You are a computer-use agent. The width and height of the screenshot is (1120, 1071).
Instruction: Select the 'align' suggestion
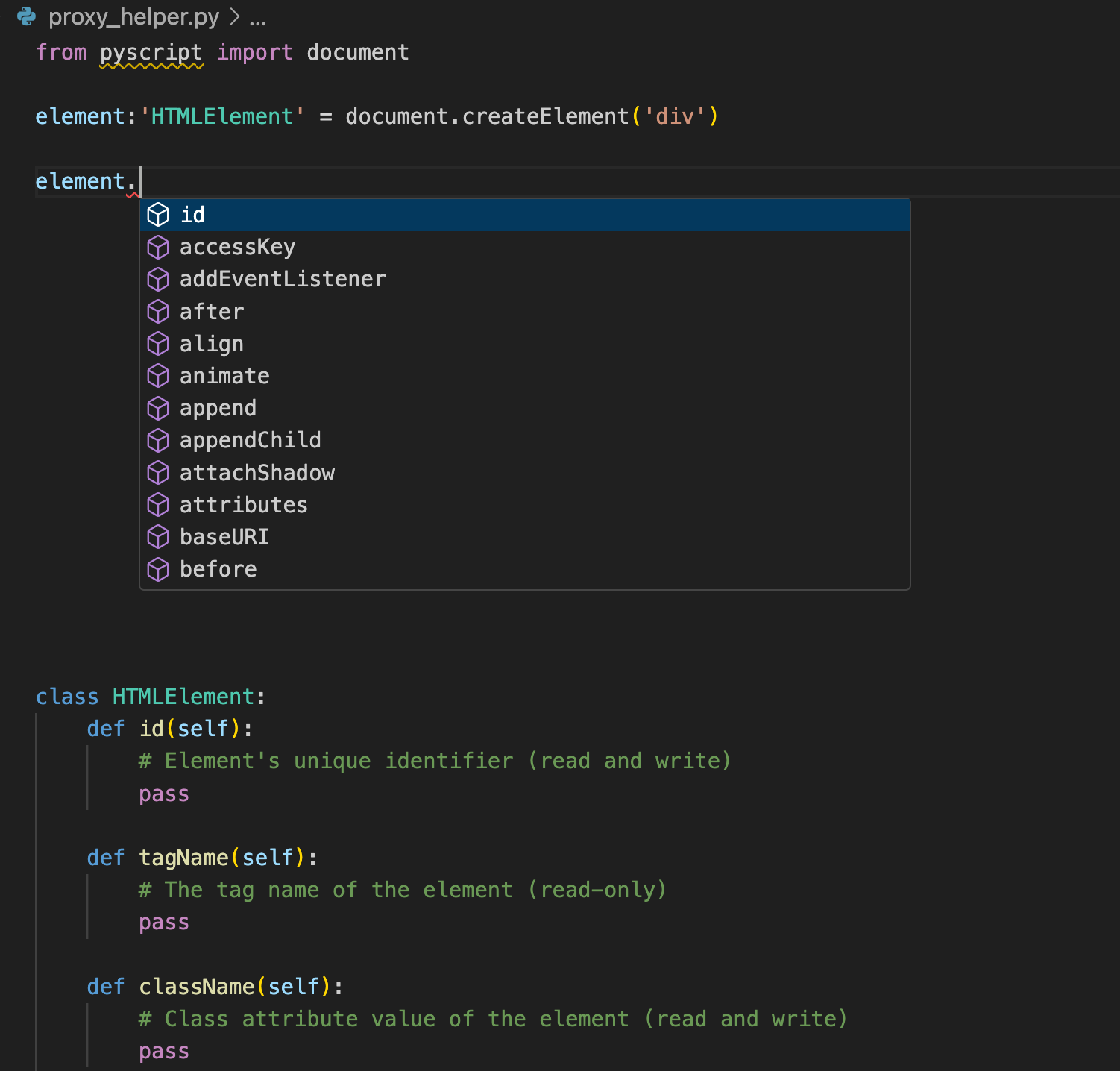click(212, 344)
